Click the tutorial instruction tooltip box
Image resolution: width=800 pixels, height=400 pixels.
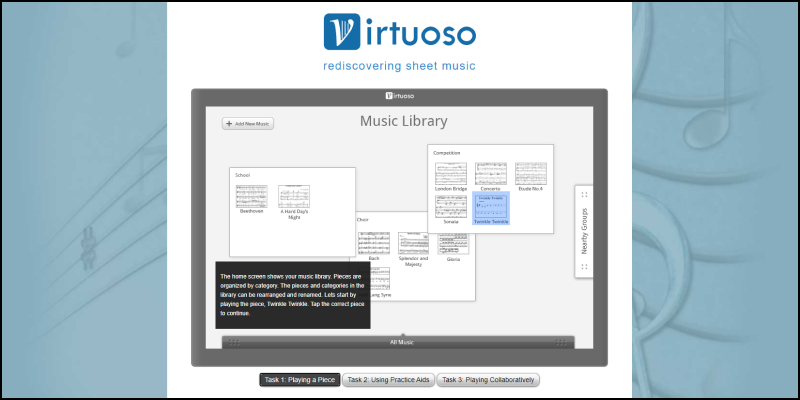(x=293, y=295)
